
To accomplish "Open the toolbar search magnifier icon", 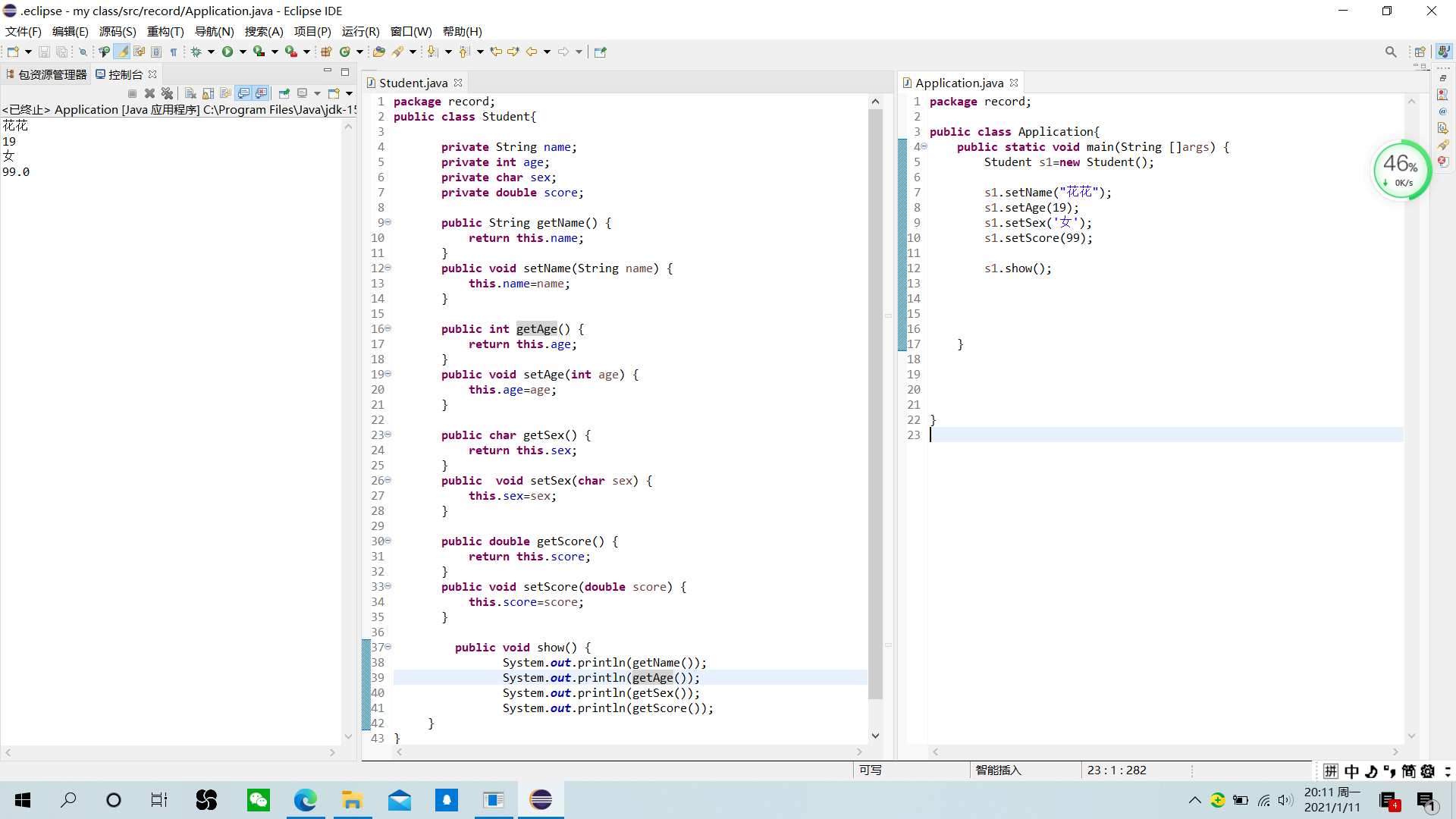I will (1390, 52).
